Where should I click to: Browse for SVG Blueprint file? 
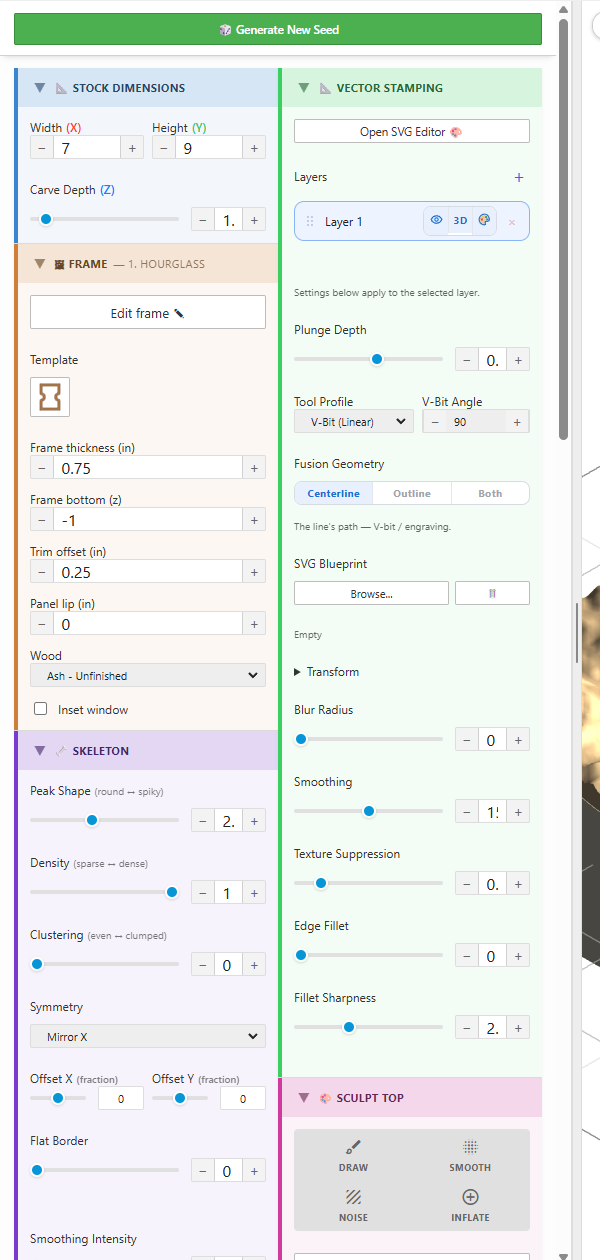point(371,593)
